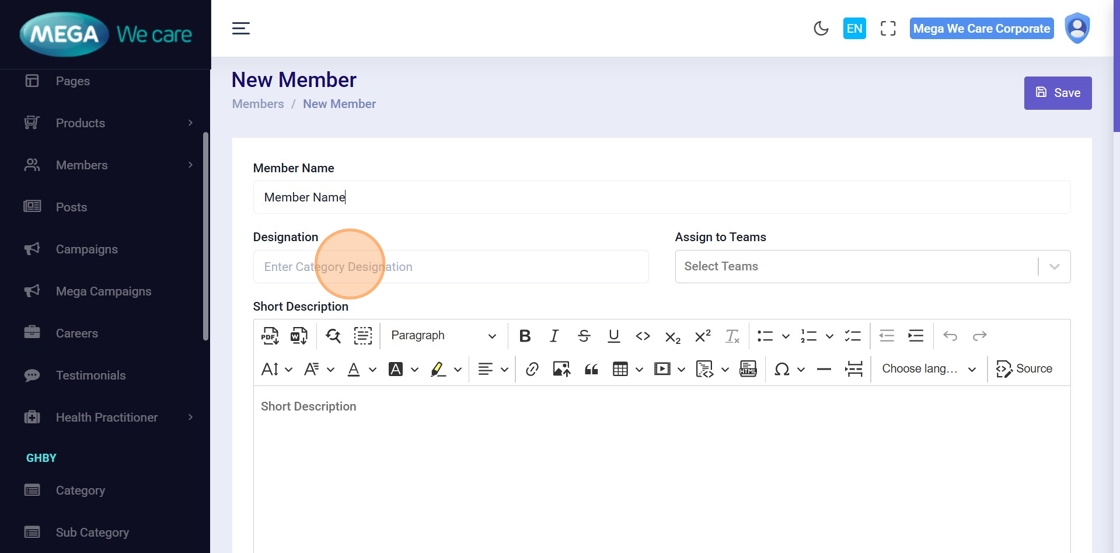The width and height of the screenshot is (1120, 553).
Task: Open the Select Teams dropdown
Action: pyautogui.click(x=872, y=267)
